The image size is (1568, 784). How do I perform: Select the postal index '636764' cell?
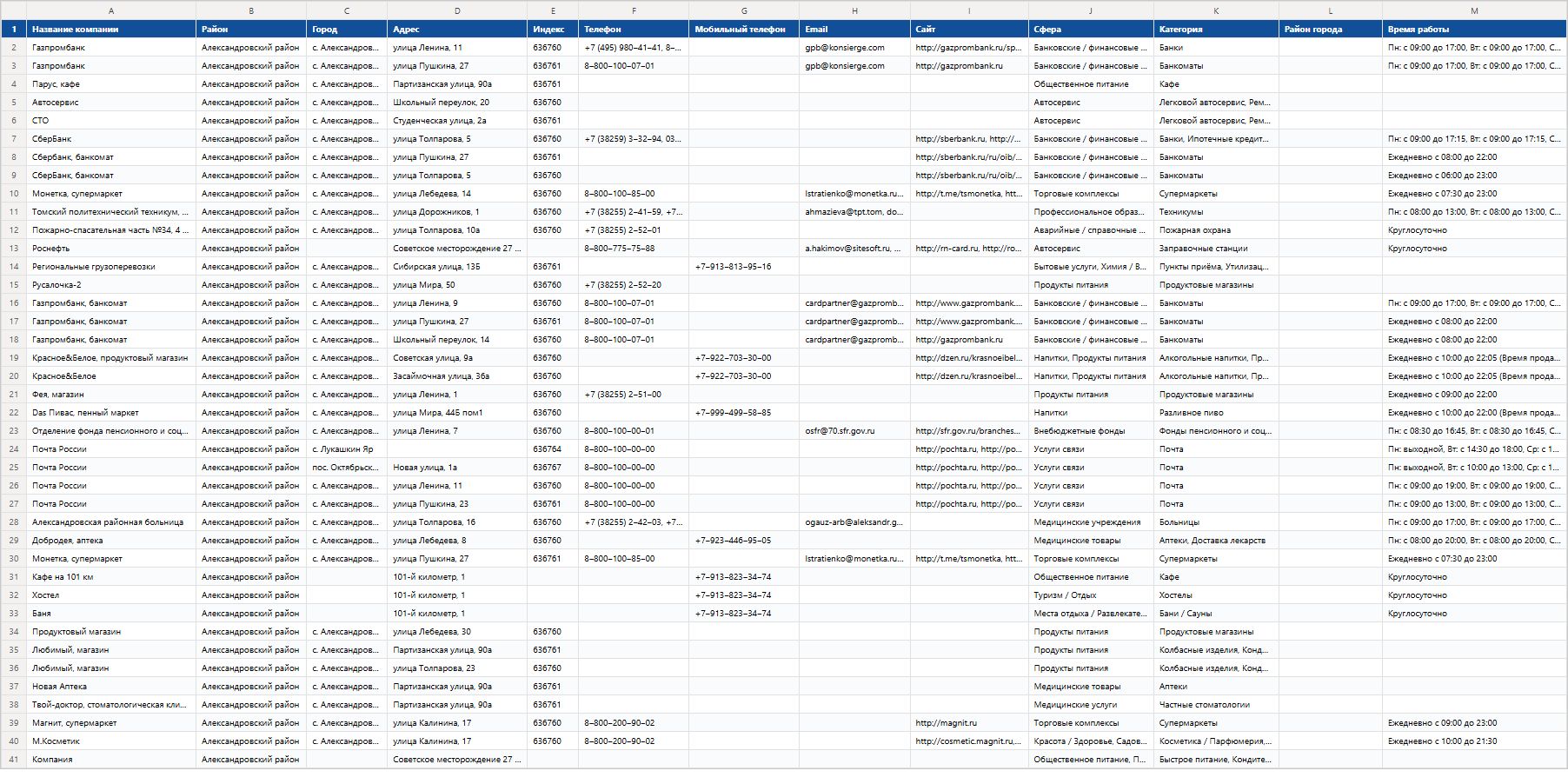553,449
